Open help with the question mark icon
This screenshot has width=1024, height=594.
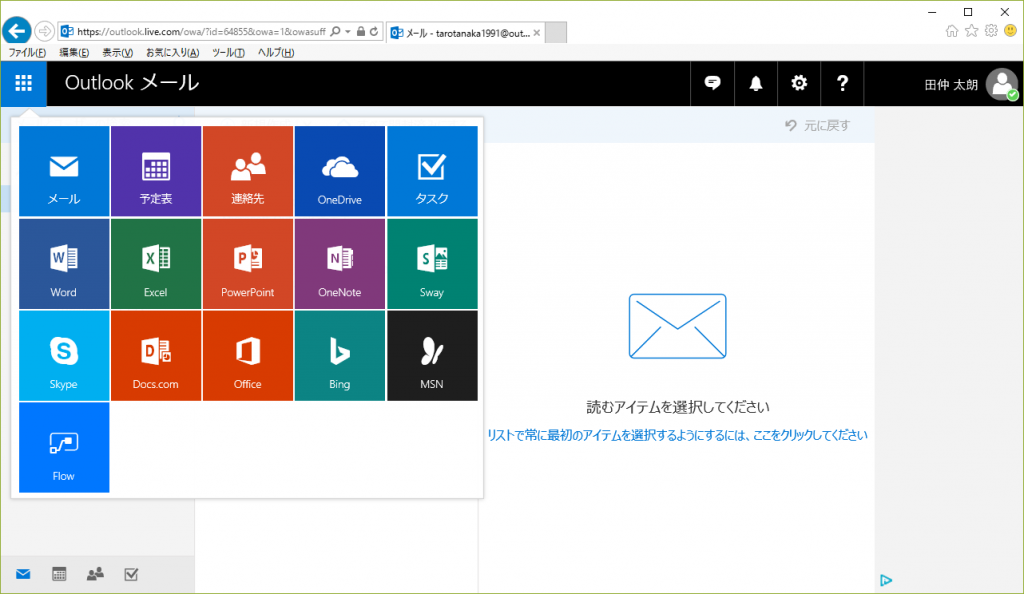tap(842, 83)
